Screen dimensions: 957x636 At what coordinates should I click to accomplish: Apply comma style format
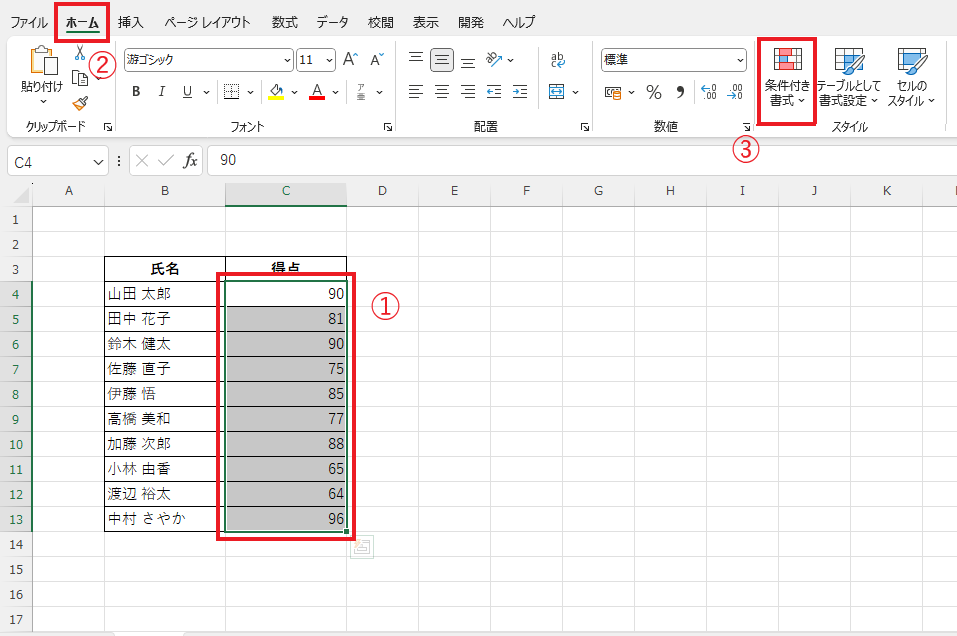tap(680, 92)
